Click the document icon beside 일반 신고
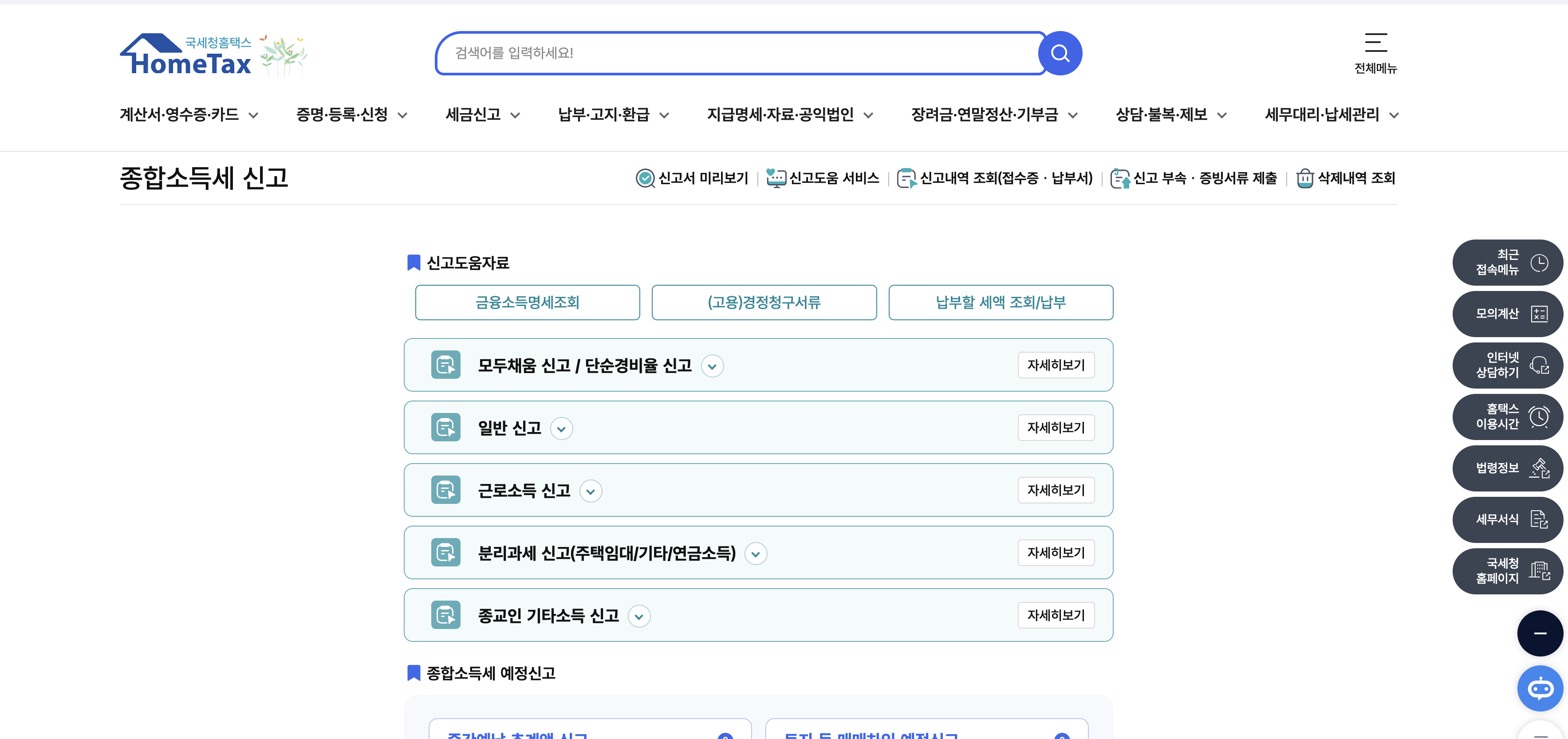The height and width of the screenshot is (739, 1568). click(x=445, y=427)
